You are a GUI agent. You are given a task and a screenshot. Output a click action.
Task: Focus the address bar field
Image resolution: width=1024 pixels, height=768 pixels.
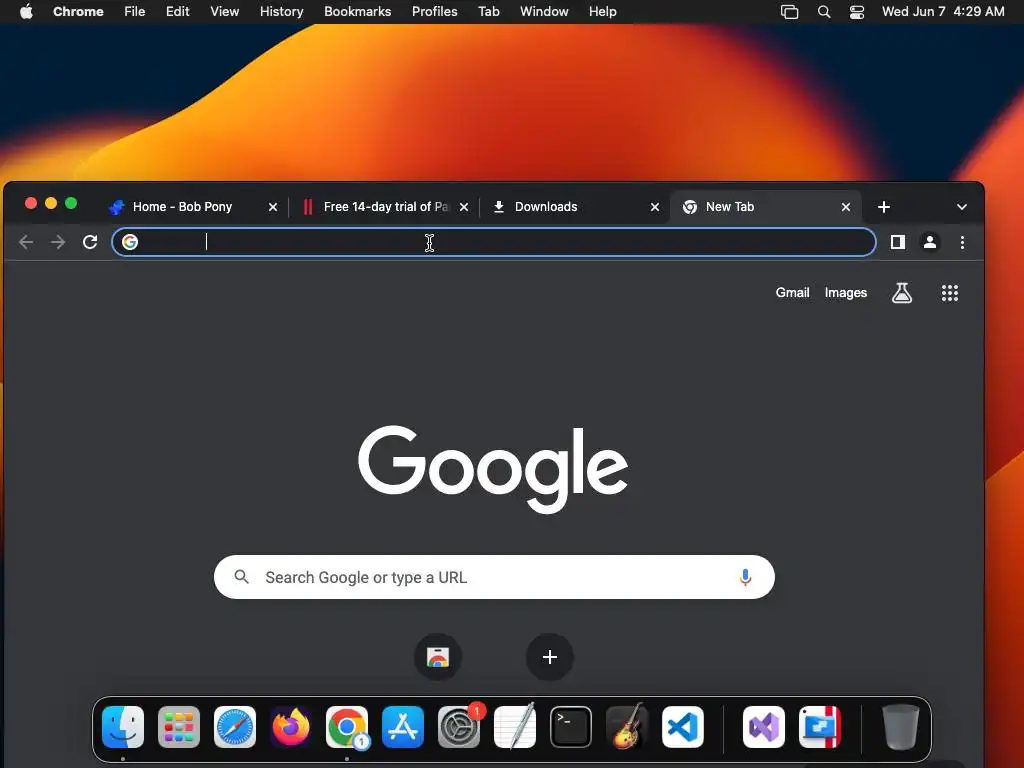[494, 242]
